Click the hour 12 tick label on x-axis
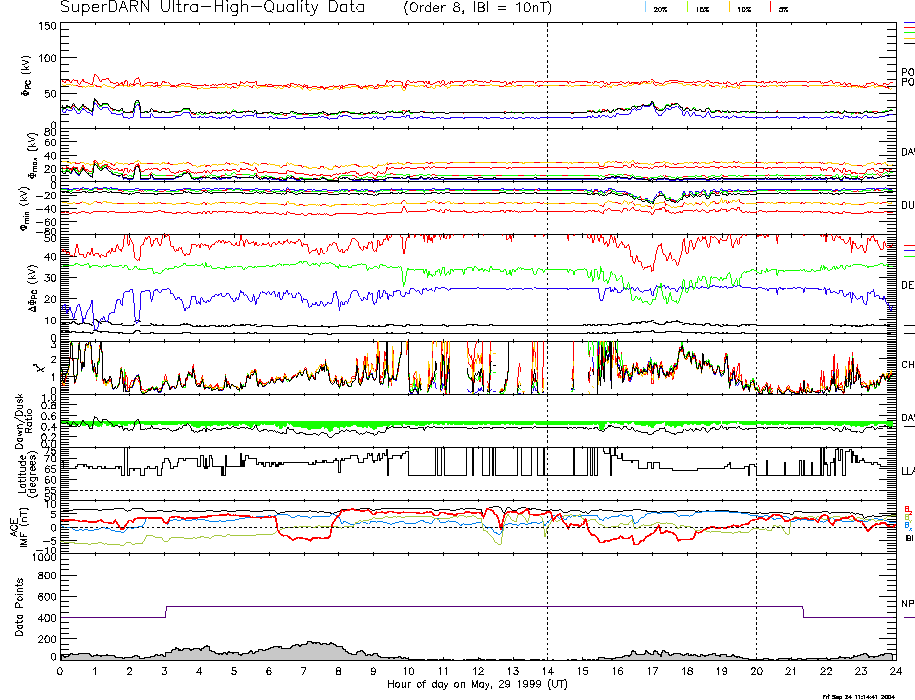 tap(477, 671)
